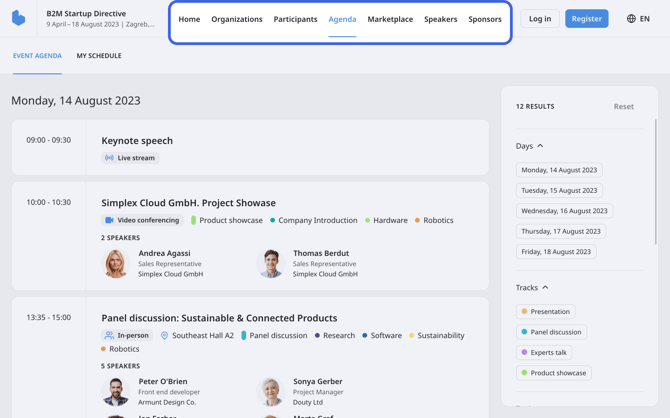Click the b2match logo icon
Screen dimensions: 670x418
[x=18, y=18]
